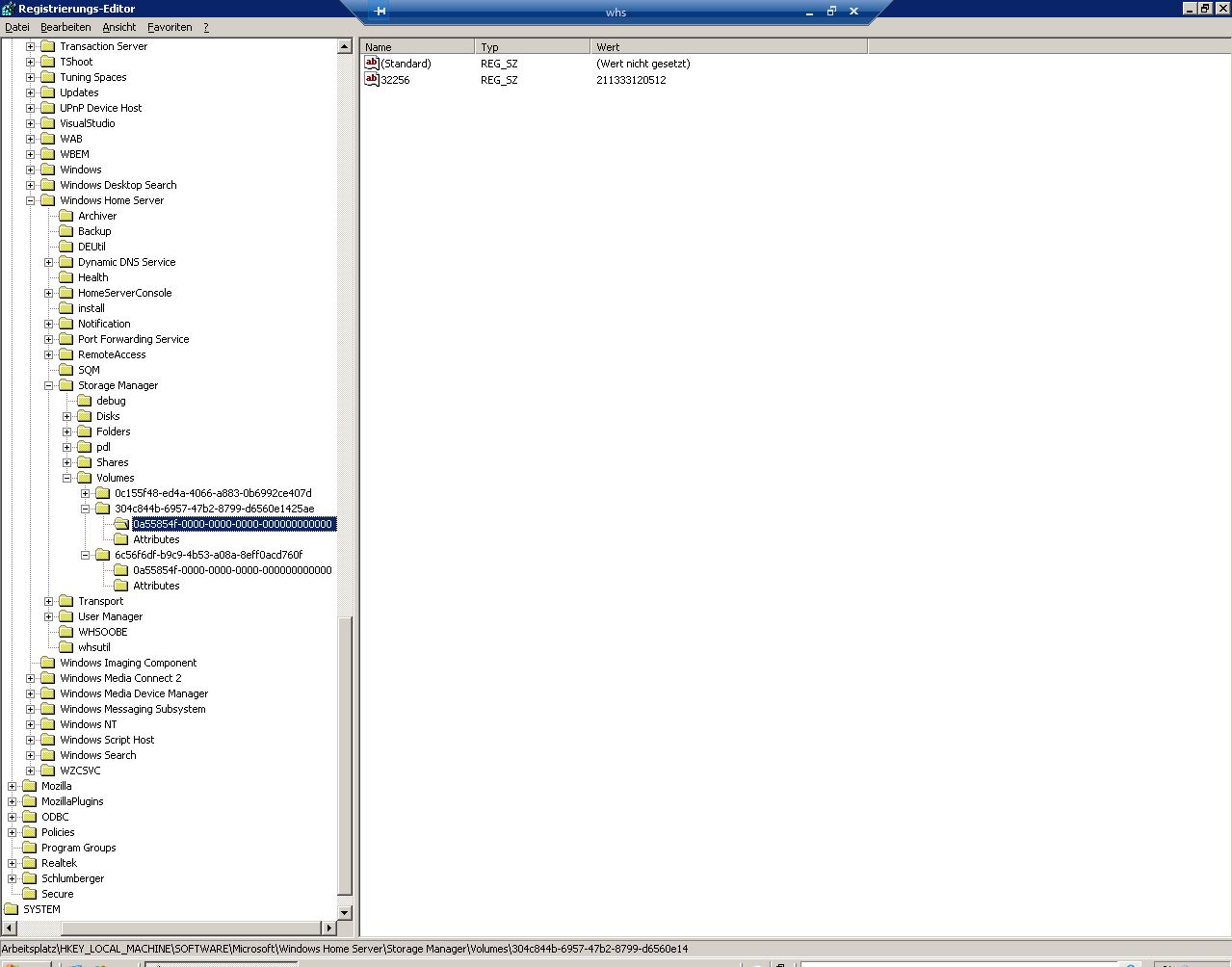Image resolution: width=1232 pixels, height=967 pixels.
Task: Collapse the Volumes key
Action: click(66, 478)
